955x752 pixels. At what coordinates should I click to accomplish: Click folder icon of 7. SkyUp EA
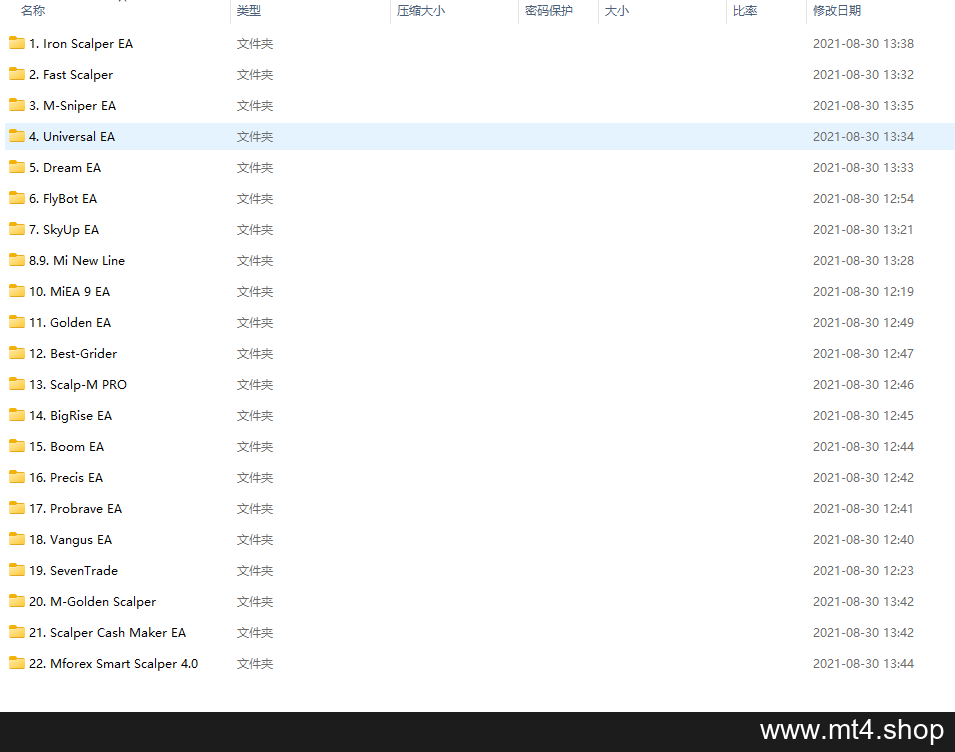(17, 229)
